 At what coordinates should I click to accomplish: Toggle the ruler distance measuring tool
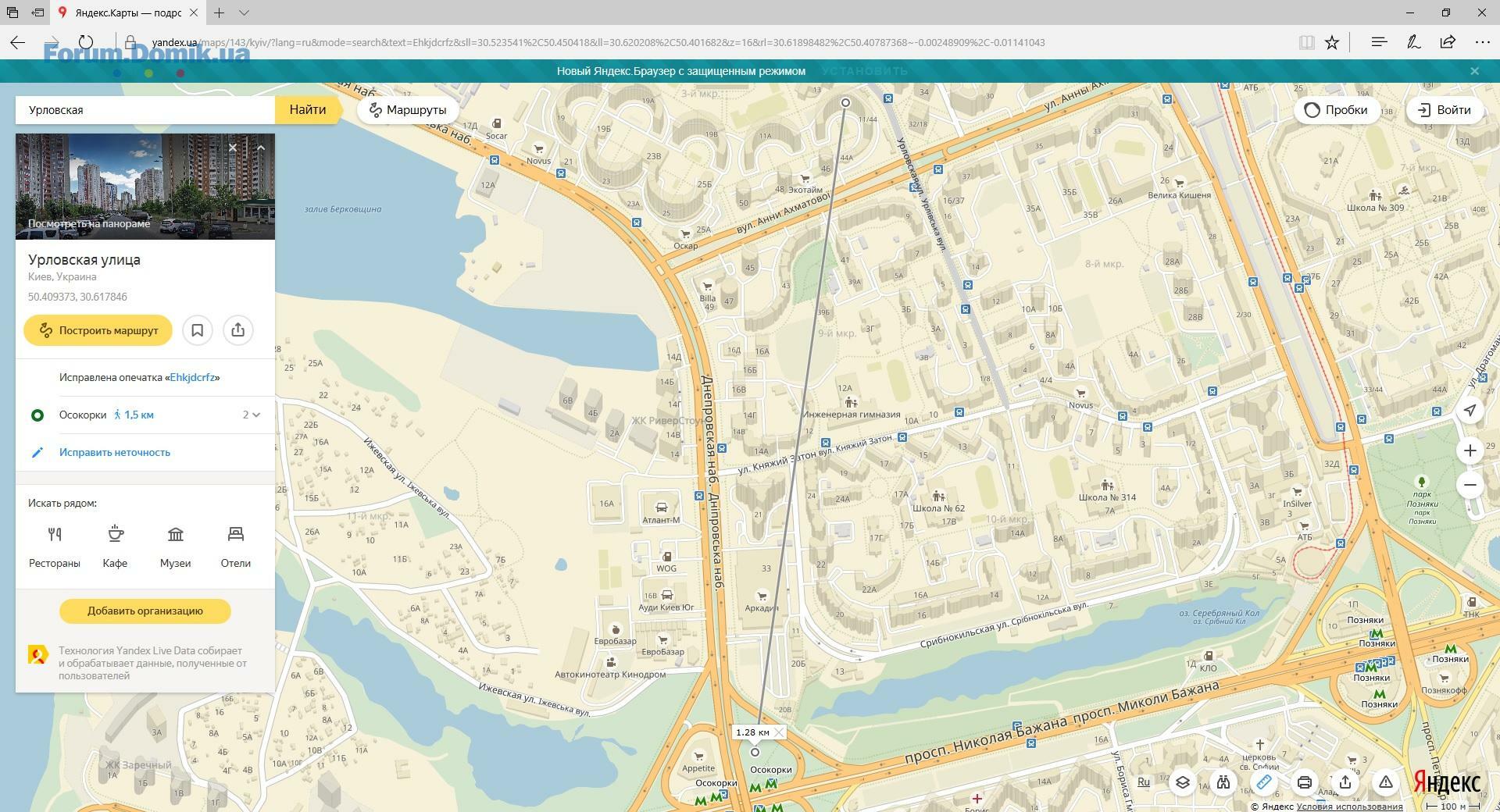pyautogui.click(x=1264, y=782)
